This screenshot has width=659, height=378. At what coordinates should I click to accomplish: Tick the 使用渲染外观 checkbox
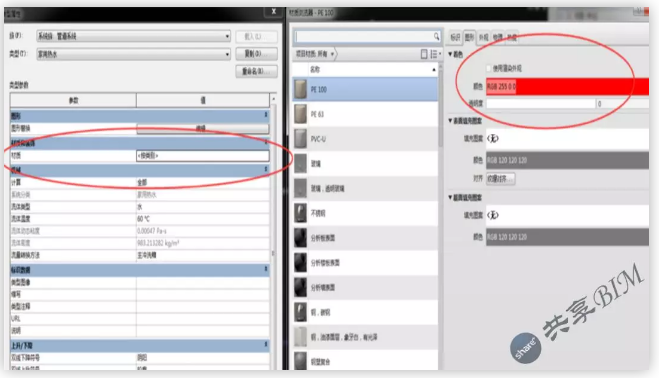pyautogui.click(x=488, y=68)
